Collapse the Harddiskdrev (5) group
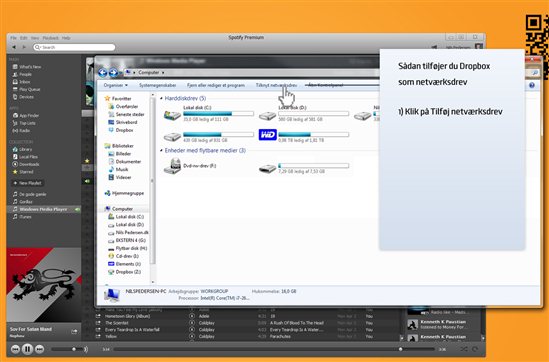 click(161, 98)
